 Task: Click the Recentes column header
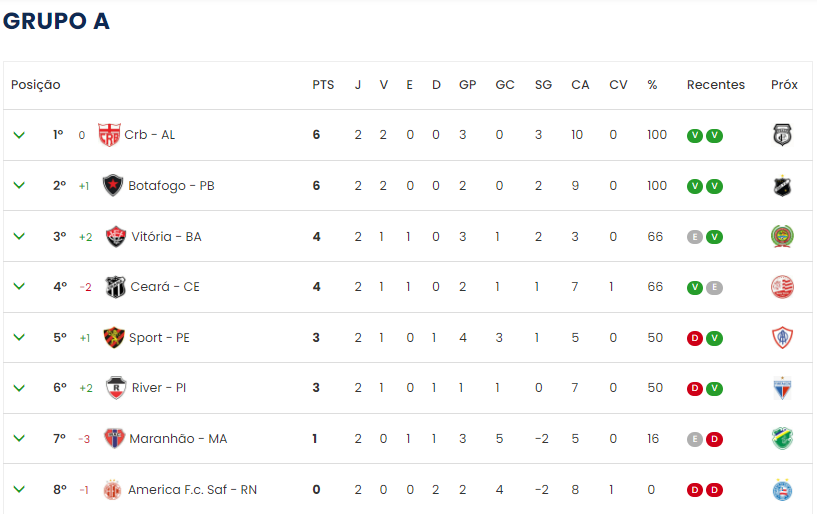tap(715, 85)
